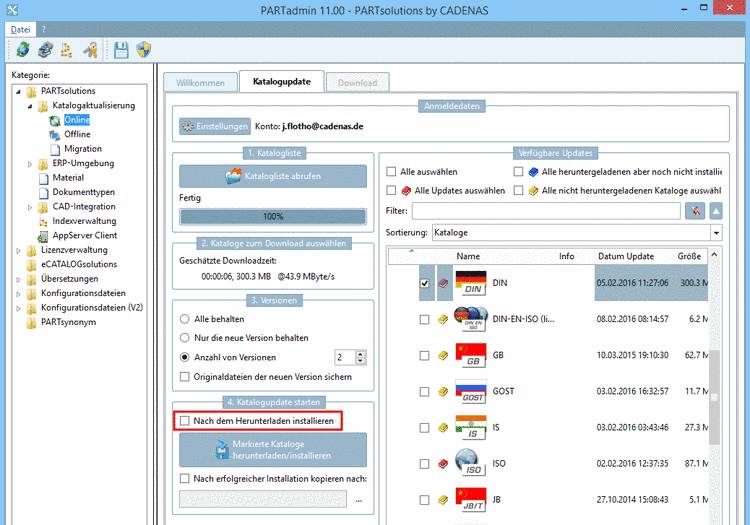Click the shield toolbar icon
The width and height of the screenshot is (750, 525).
(143, 49)
